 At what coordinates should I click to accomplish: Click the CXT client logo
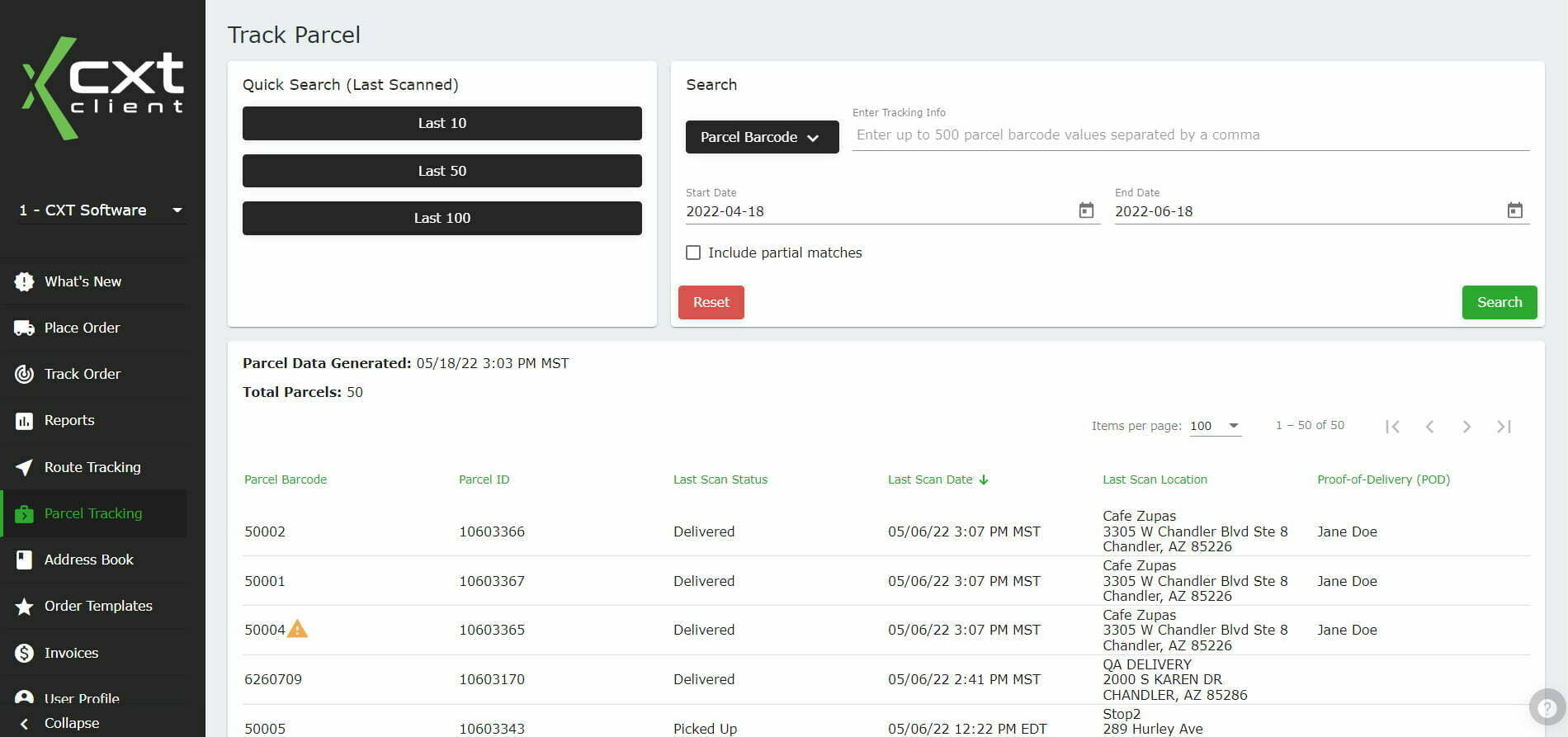103,88
